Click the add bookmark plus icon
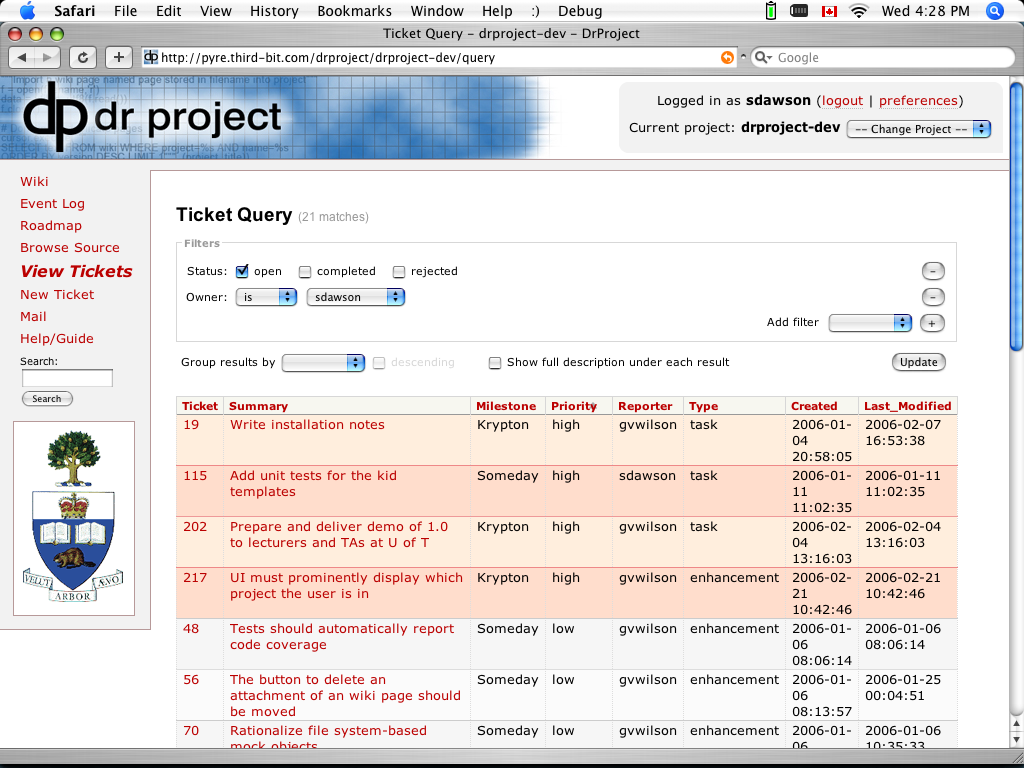The height and width of the screenshot is (768, 1024). pyautogui.click(x=118, y=58)
